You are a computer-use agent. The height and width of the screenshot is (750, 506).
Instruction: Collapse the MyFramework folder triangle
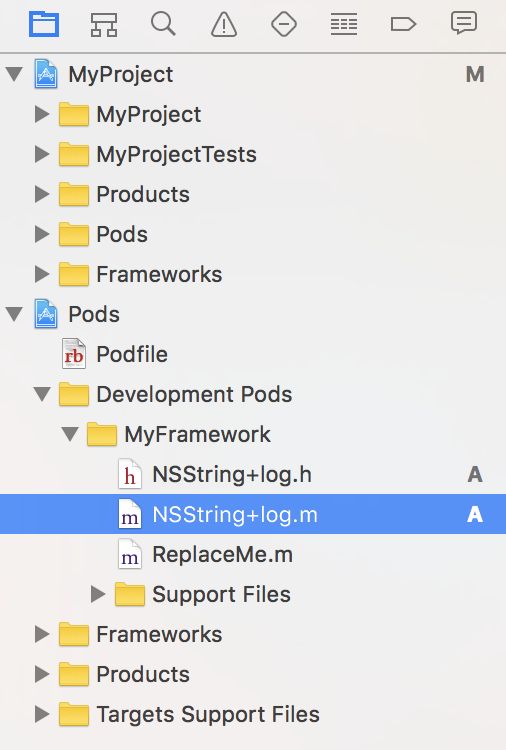[x=70, y=434]
